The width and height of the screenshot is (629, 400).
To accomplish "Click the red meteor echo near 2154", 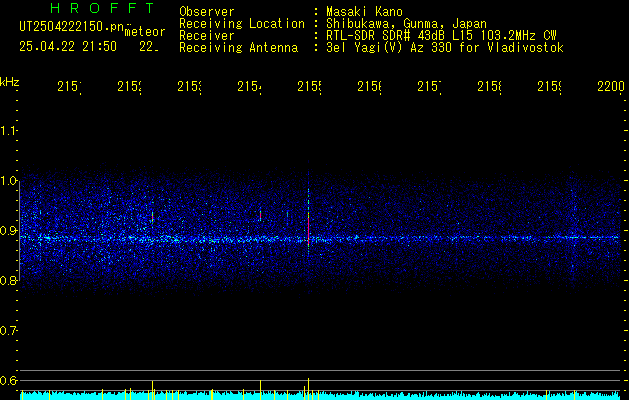I will pos(260,215).
